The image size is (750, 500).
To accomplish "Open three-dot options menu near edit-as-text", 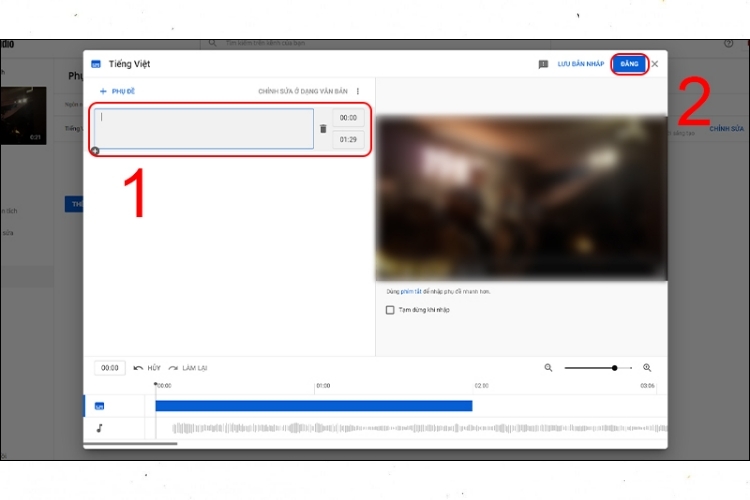I will tap(358, 91).
